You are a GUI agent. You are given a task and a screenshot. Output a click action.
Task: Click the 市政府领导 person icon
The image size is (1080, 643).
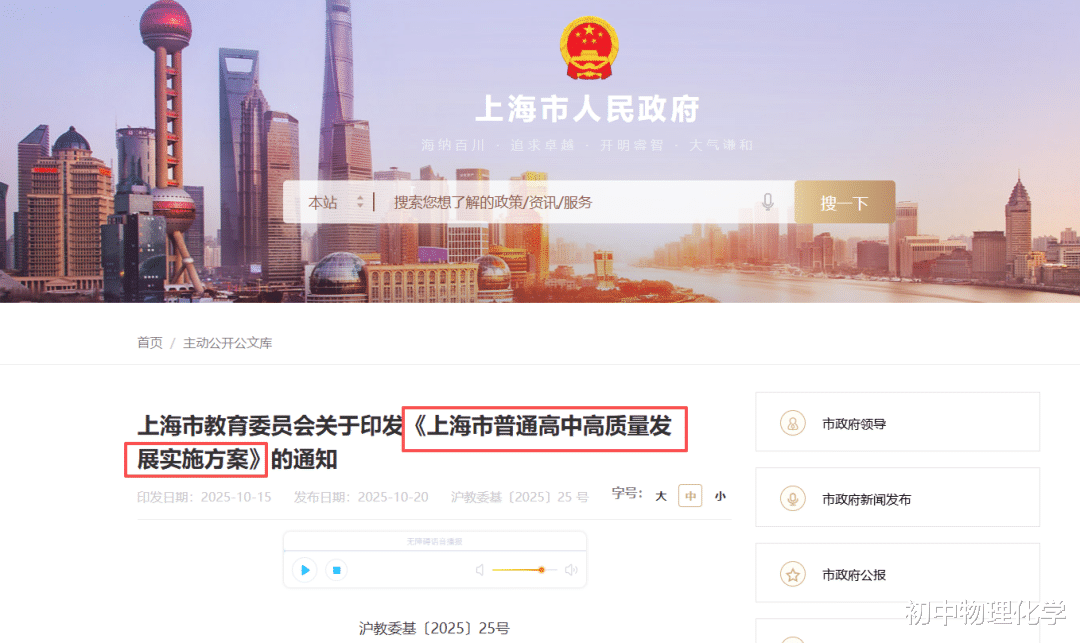click(793, 423)
